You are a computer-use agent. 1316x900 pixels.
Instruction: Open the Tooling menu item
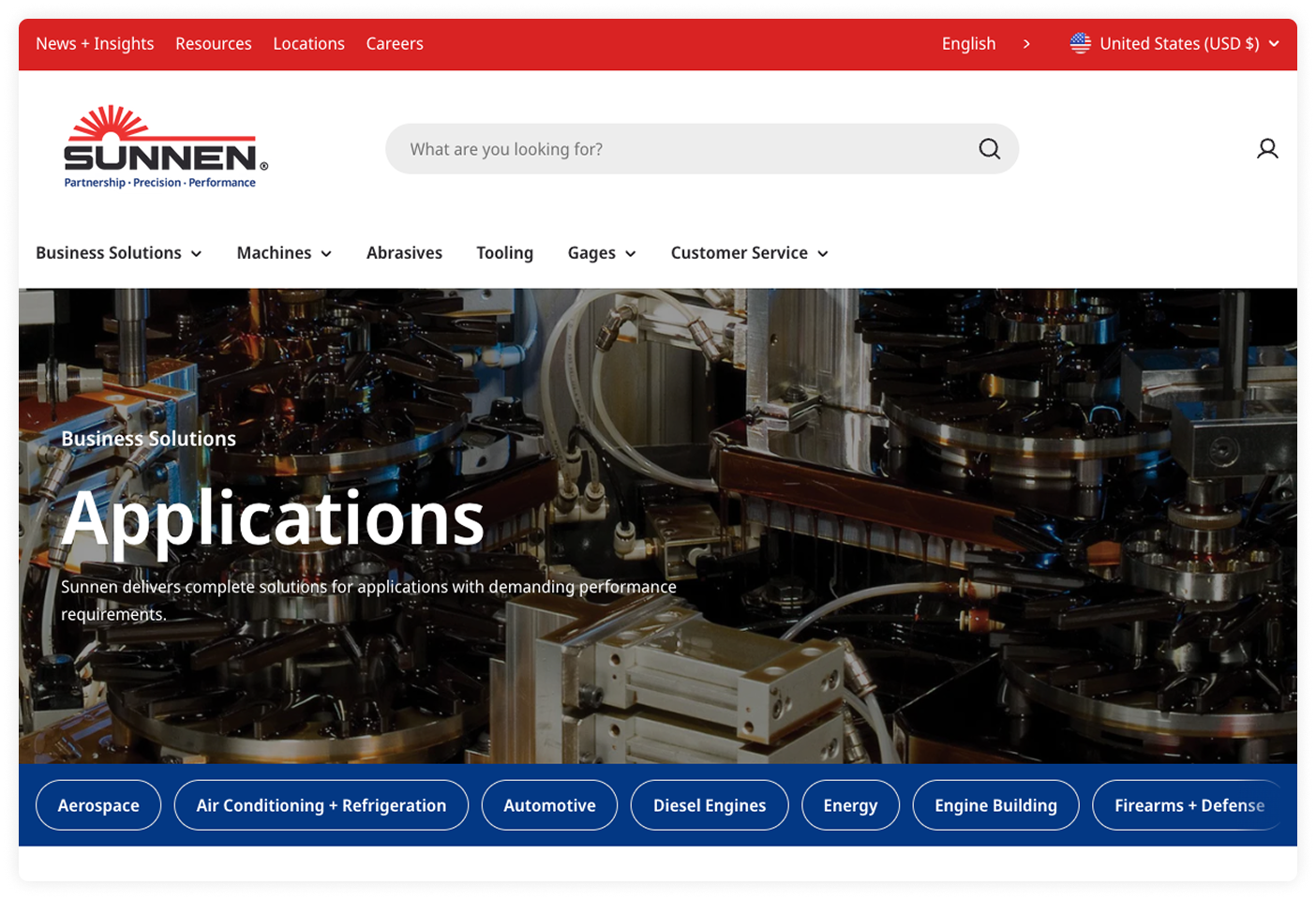point(504,253)
